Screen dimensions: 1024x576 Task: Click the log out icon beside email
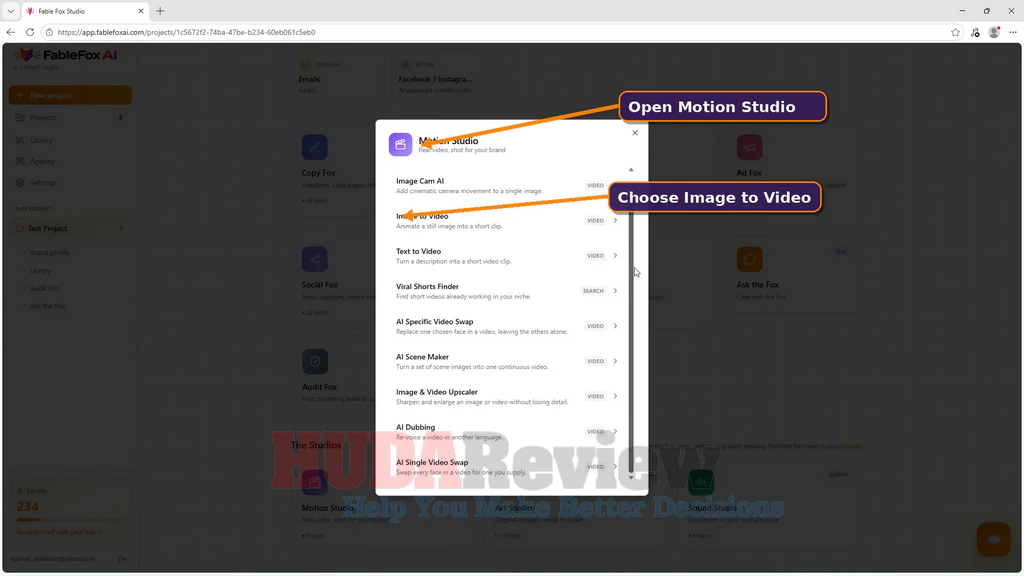click(123, 559)
